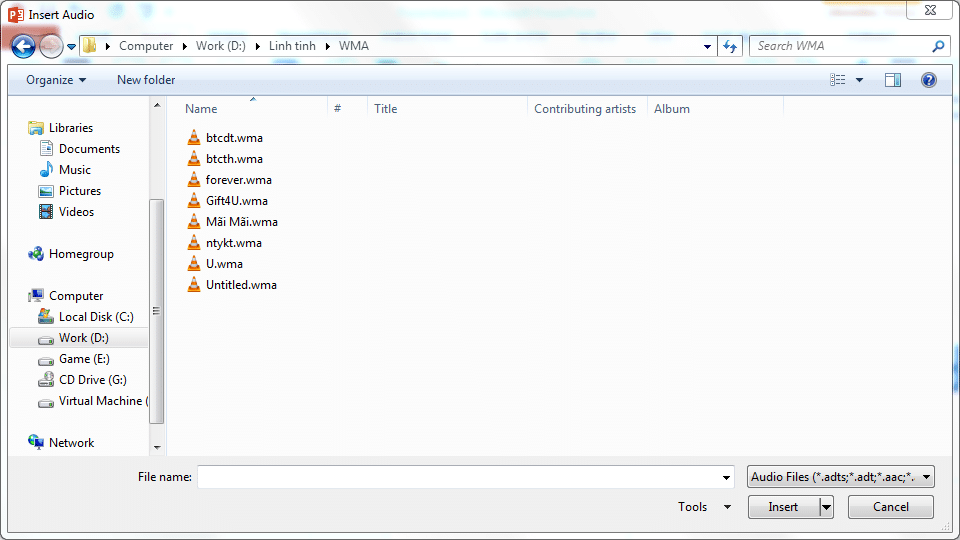Click the File name input field
Screen dimensions: 960x540
(458, 477)
